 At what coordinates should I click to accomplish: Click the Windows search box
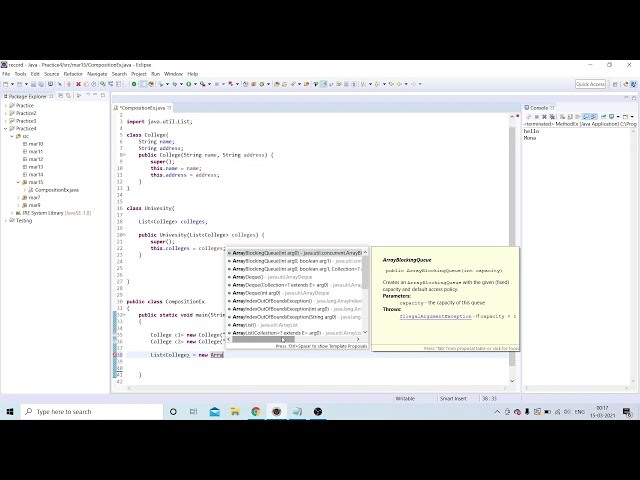click(x=92, y=411)
